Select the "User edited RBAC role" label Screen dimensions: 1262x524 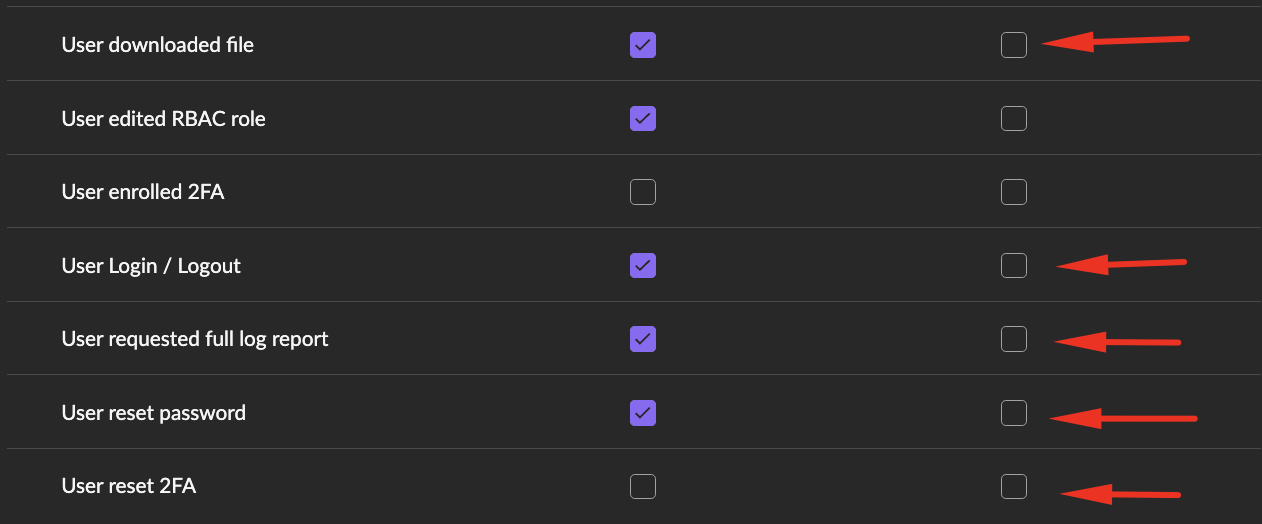coord(164,119)
